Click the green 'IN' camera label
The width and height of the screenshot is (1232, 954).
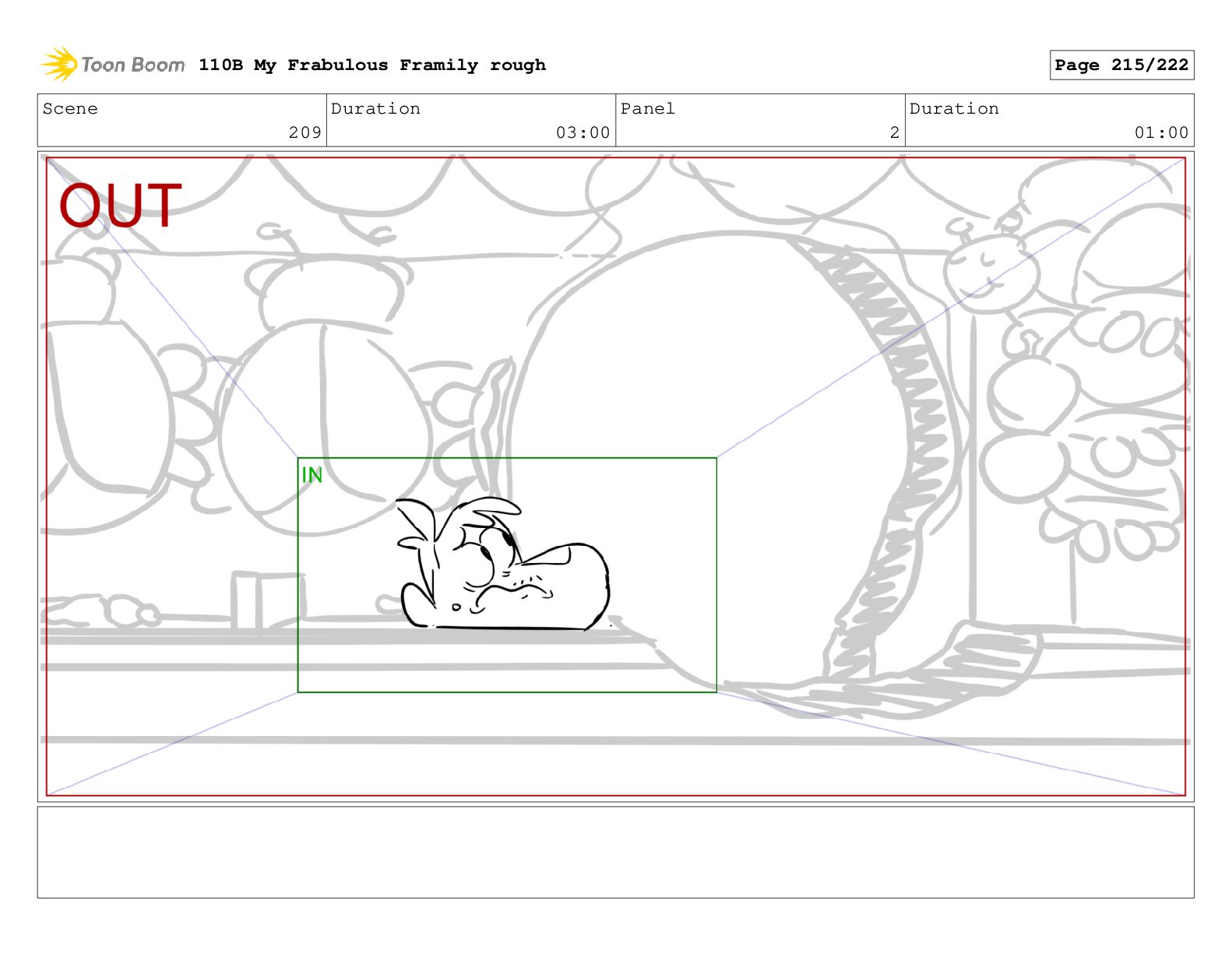pyautogui.click(x=312, y=474)
